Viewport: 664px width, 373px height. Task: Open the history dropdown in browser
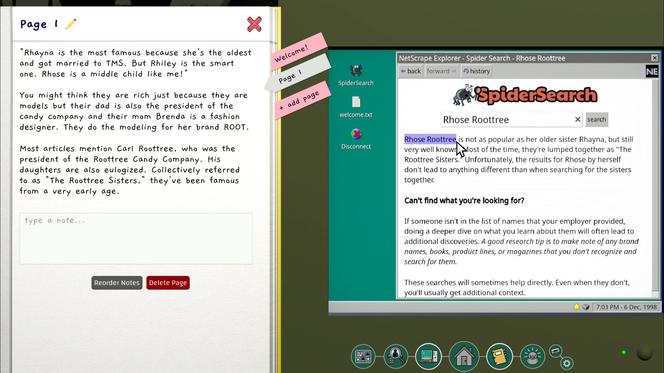[x=477, y=71]
